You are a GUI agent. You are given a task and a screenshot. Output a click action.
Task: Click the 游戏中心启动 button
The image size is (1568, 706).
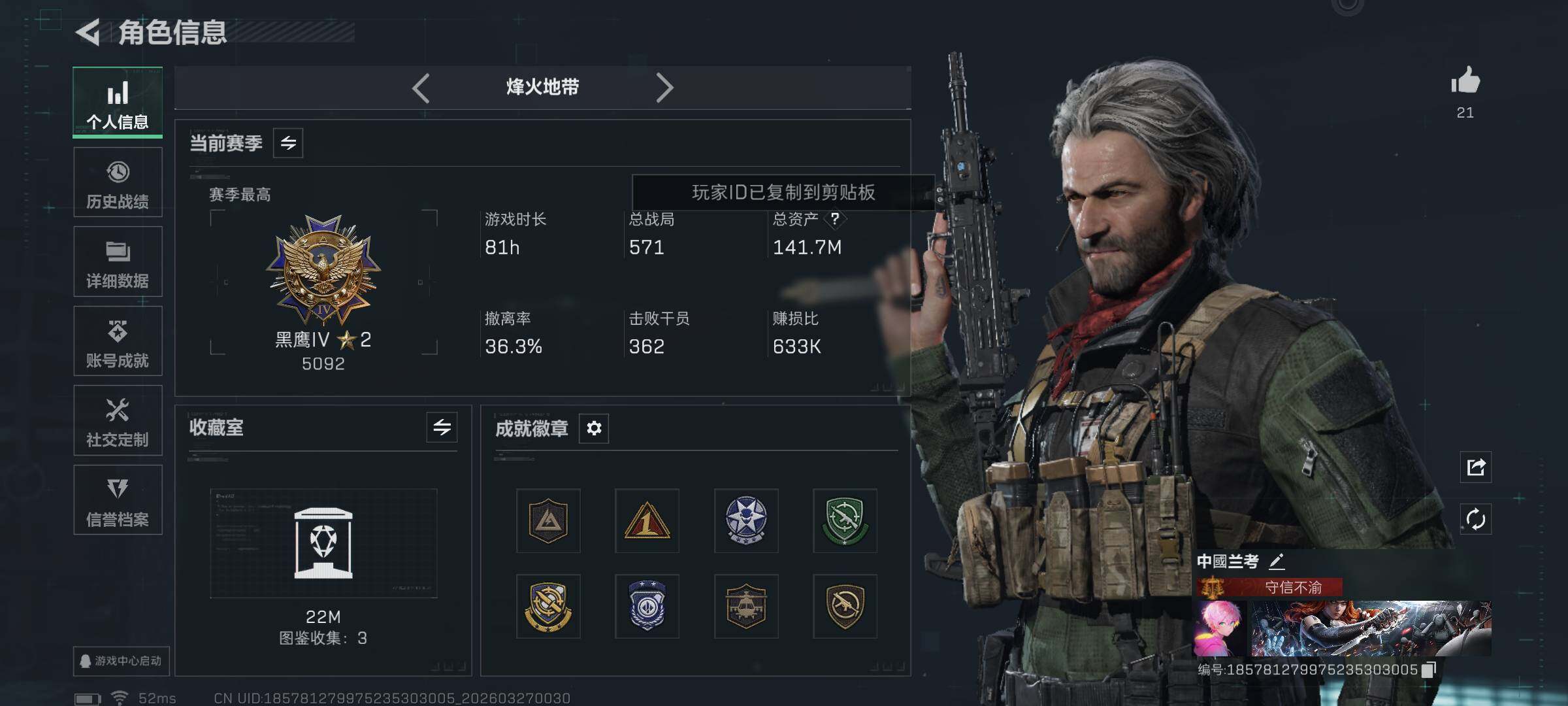click(122, 661)
